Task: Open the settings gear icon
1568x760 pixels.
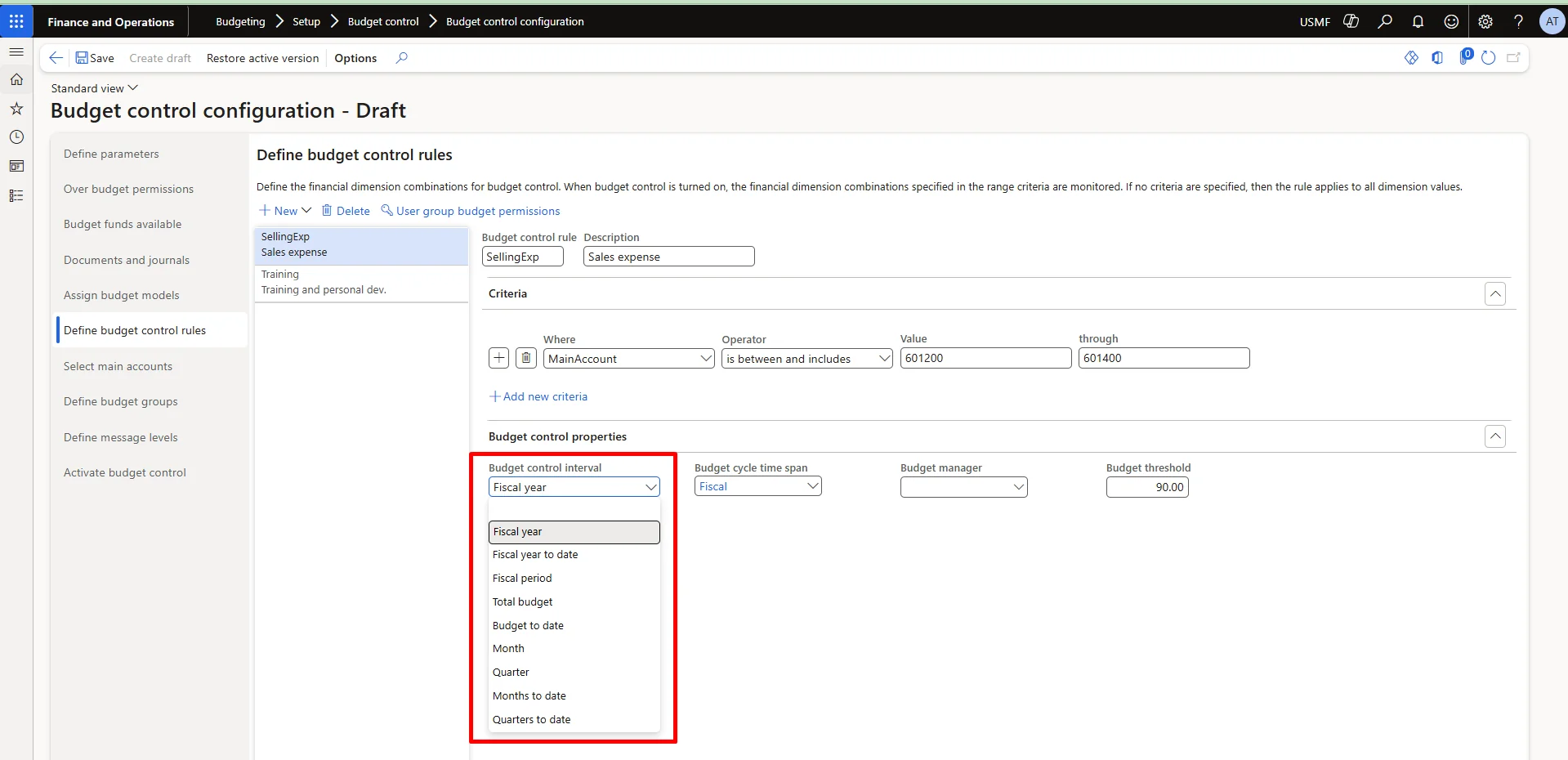Action: [1485, 21]
